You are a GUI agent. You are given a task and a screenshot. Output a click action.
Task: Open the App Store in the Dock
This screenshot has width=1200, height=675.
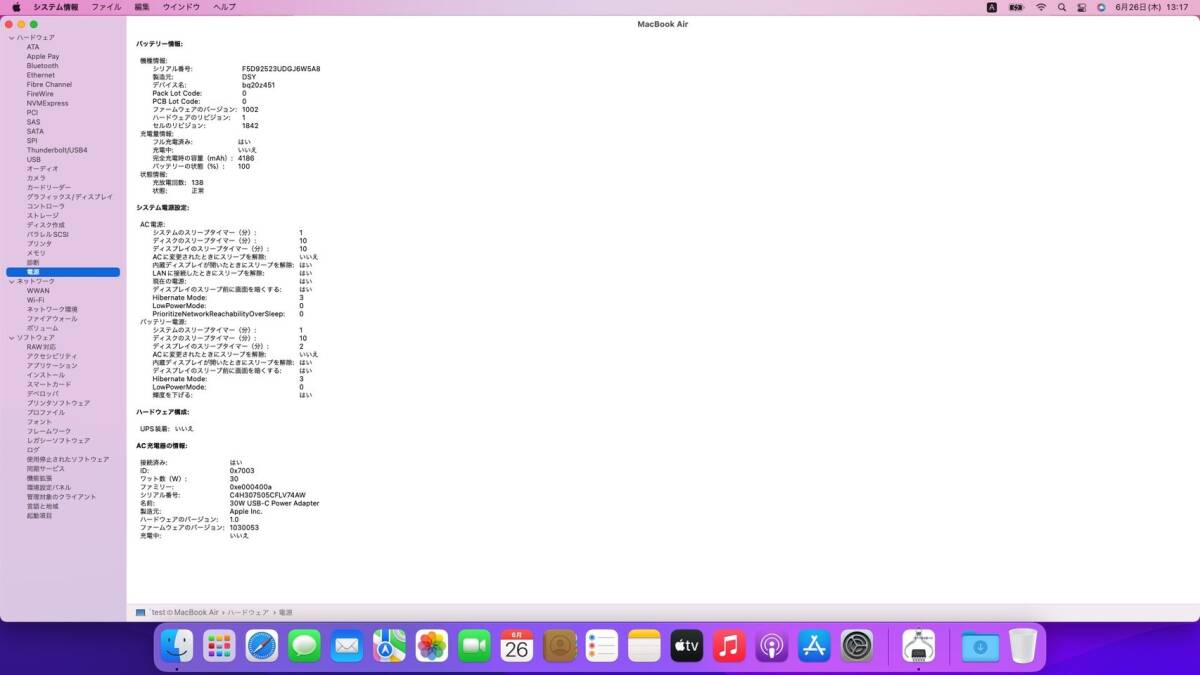pyautogui.click(x=814, y=647)
